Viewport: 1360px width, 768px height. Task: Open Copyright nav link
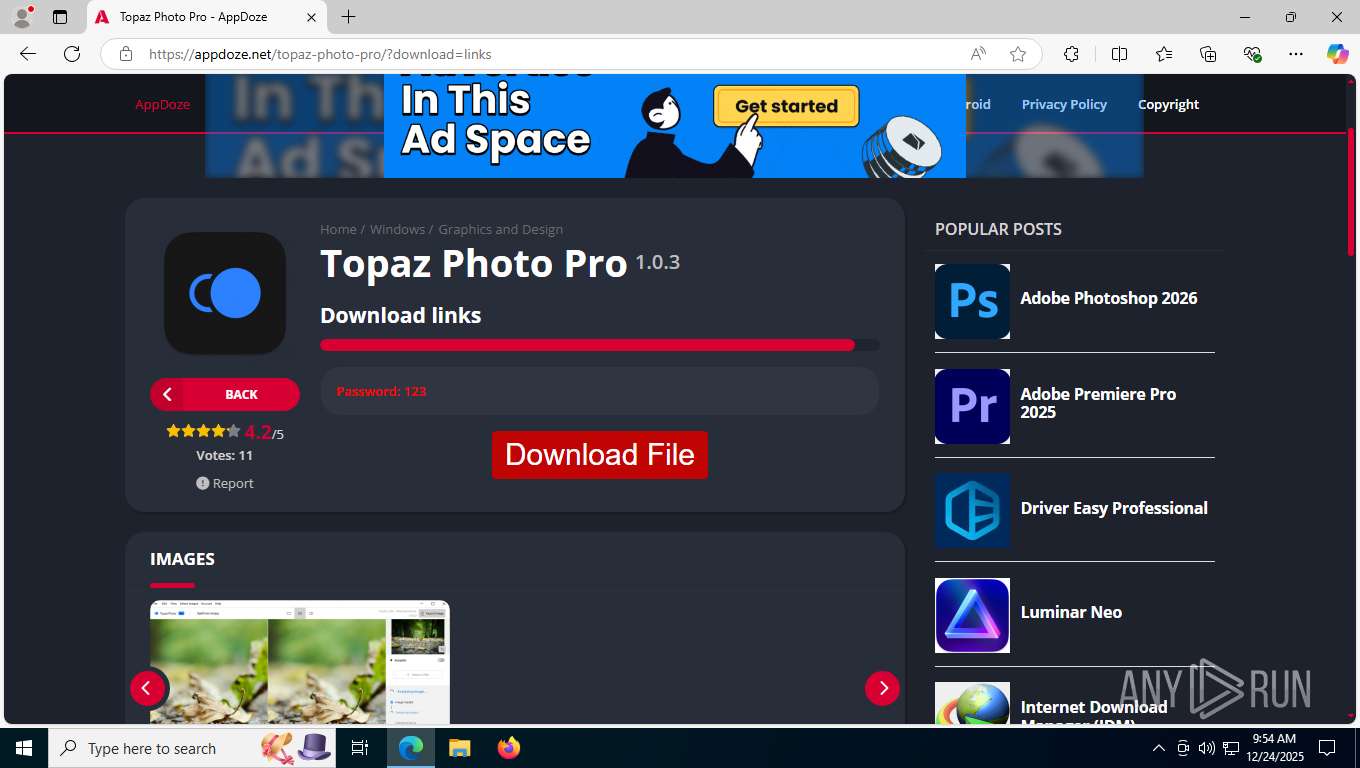coord(1168,104)
